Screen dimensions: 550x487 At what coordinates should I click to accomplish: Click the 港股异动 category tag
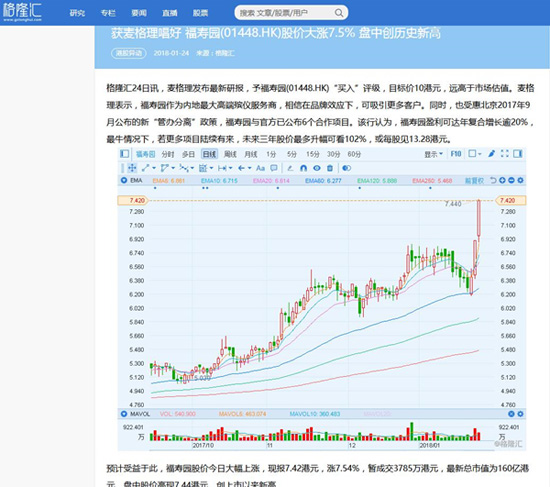coord(129,53)
